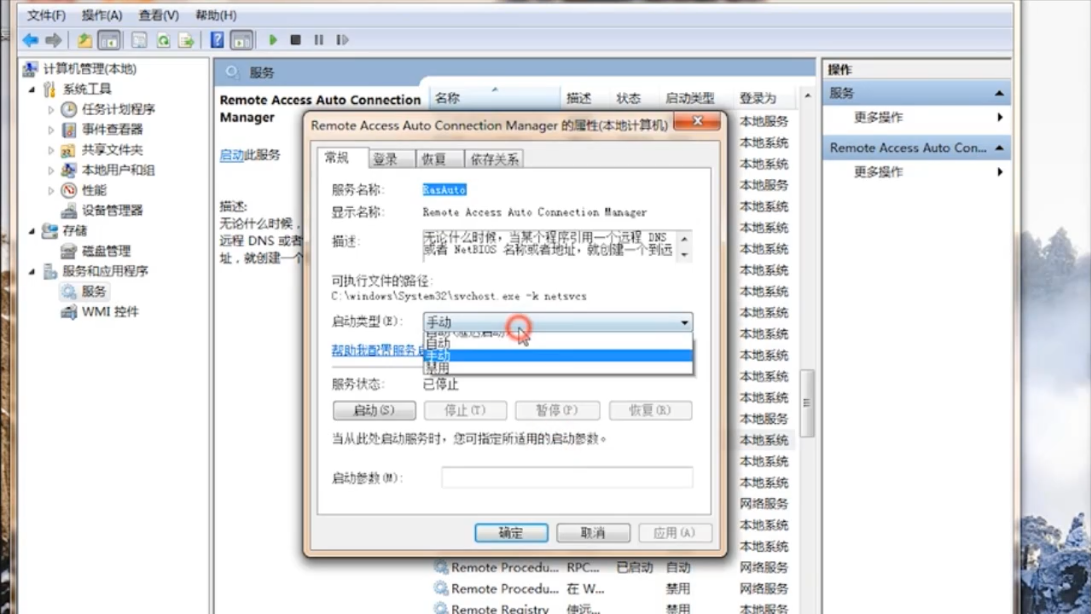Expand the 任务计划程序 tree node
Image resolution: width=1091 pixels, height=614 pixels.
[x=51, y=109]
